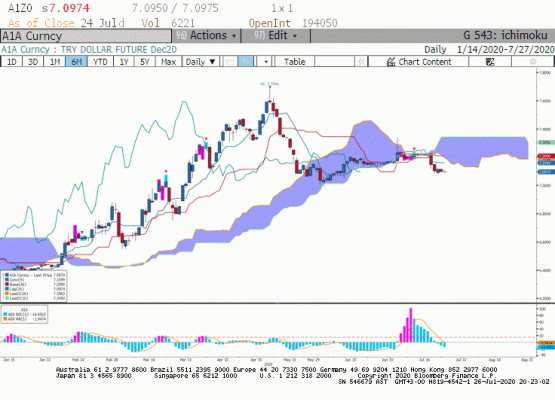Click the TRY DOLLAR FUTURE Dec20 description

[119, 49]
